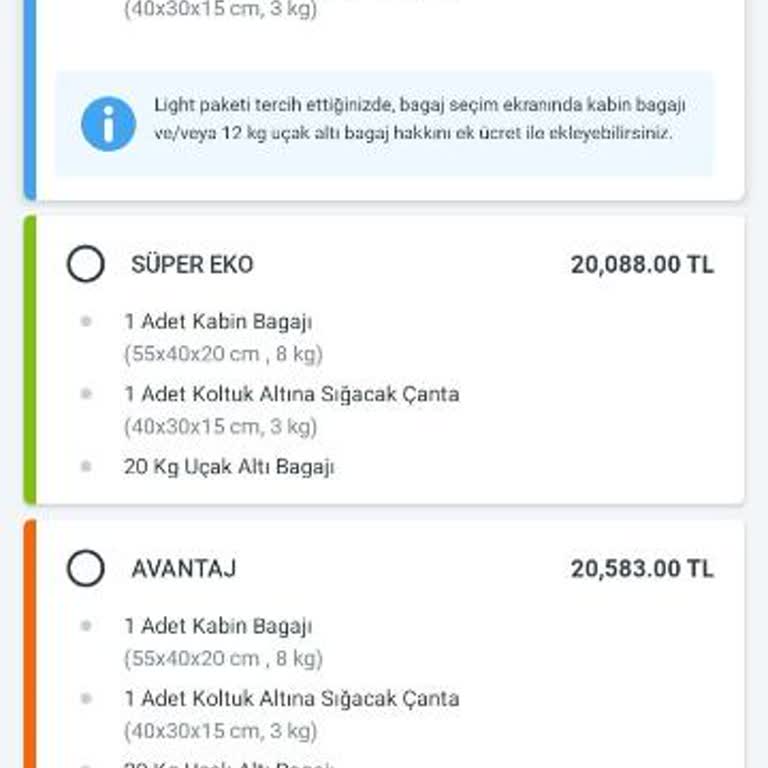This screenshot has width=768, height=768.
Task: Click bullet beside Koltuk Altına Çanta in SÜPER EKO
Action: point(86,394)
